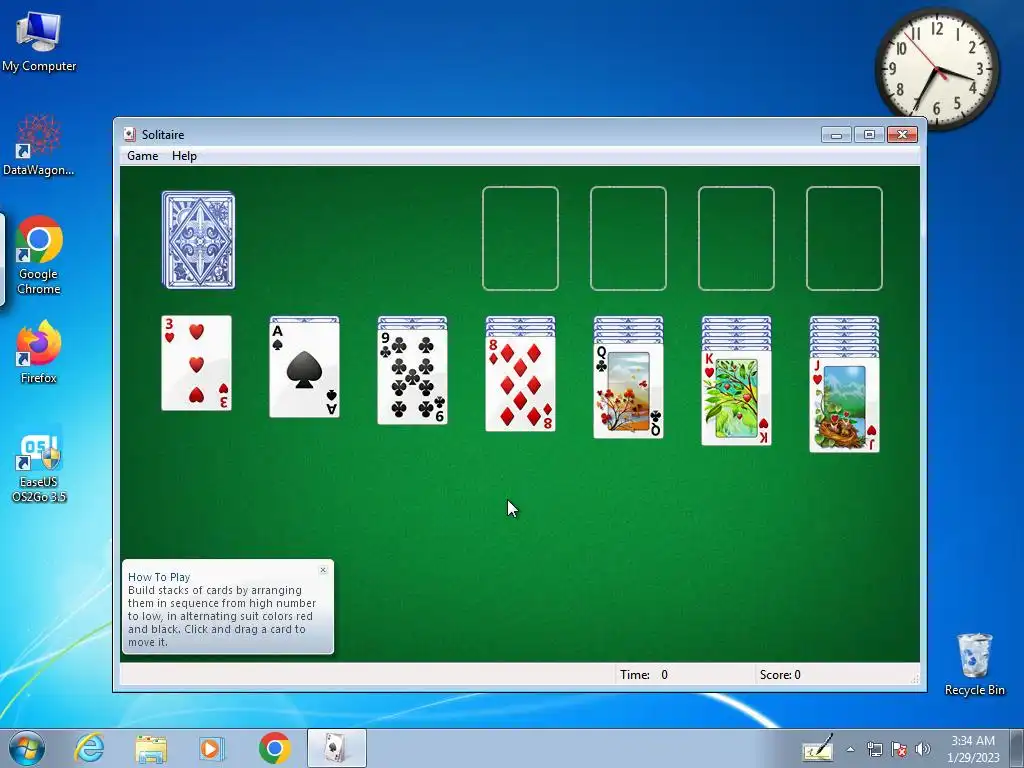The height and width of the screenshot is (768, 1024).
Task: Click the taskbar date and time
Action: [x=973, y=749]
